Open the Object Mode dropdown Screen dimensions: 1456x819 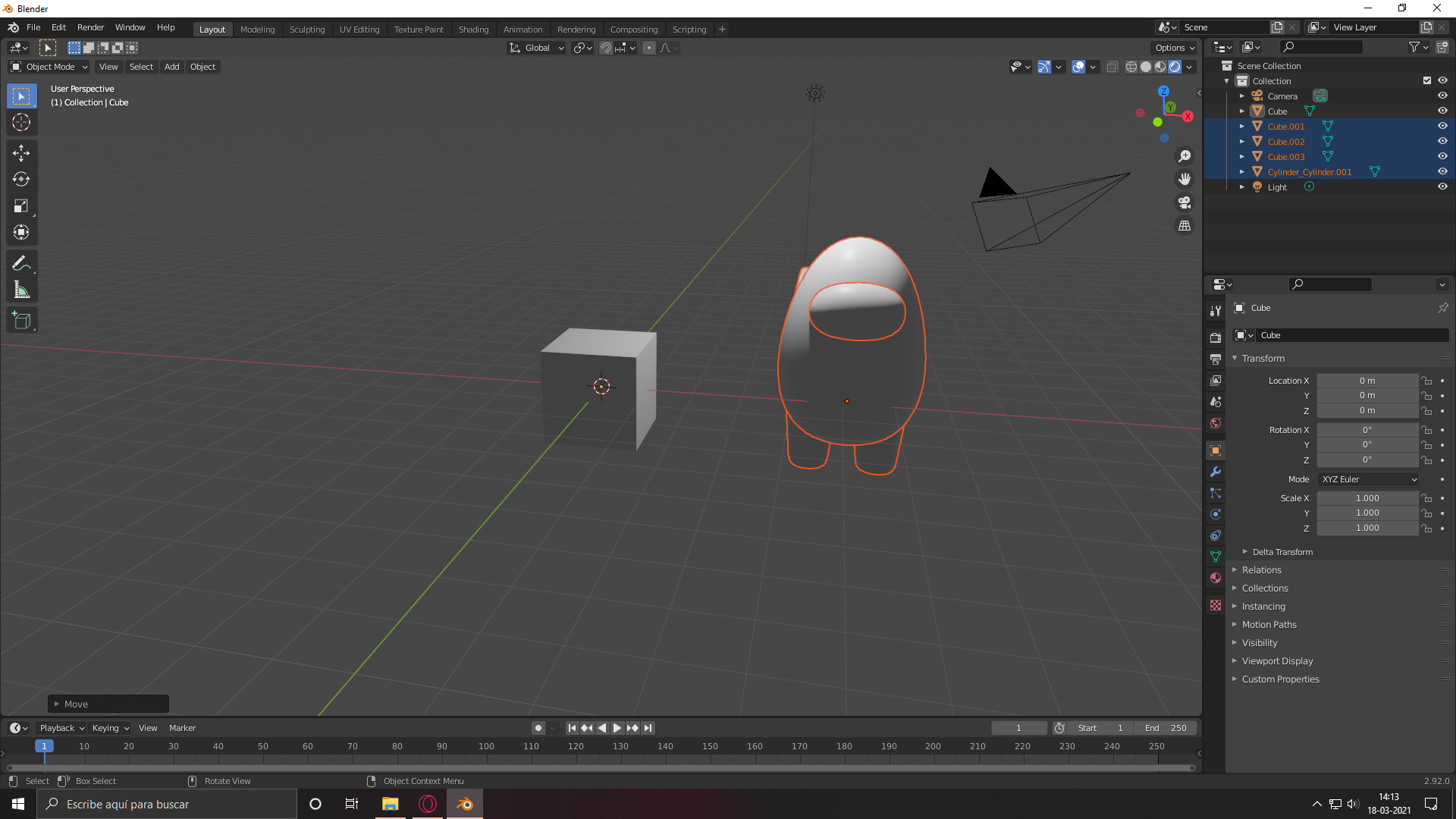[x=49, y=67]
